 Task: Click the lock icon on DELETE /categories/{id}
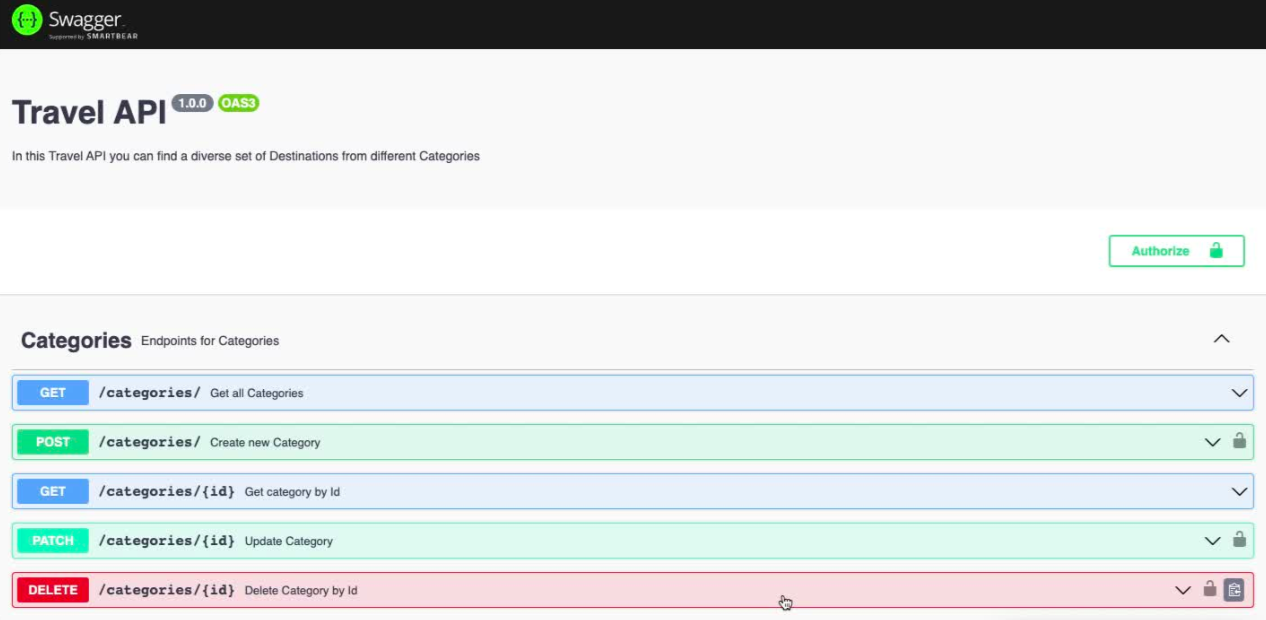(1209, 589)
